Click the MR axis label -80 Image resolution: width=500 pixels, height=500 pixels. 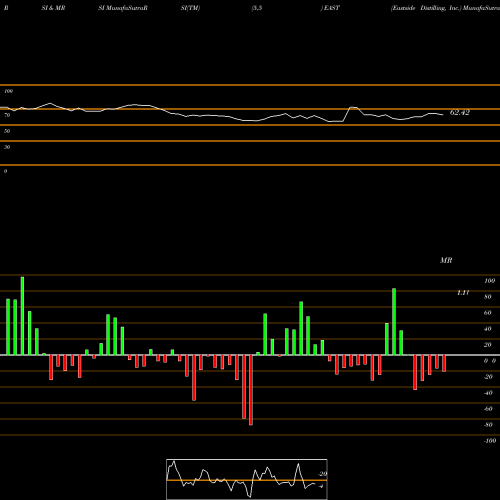(x=488, y=425)
